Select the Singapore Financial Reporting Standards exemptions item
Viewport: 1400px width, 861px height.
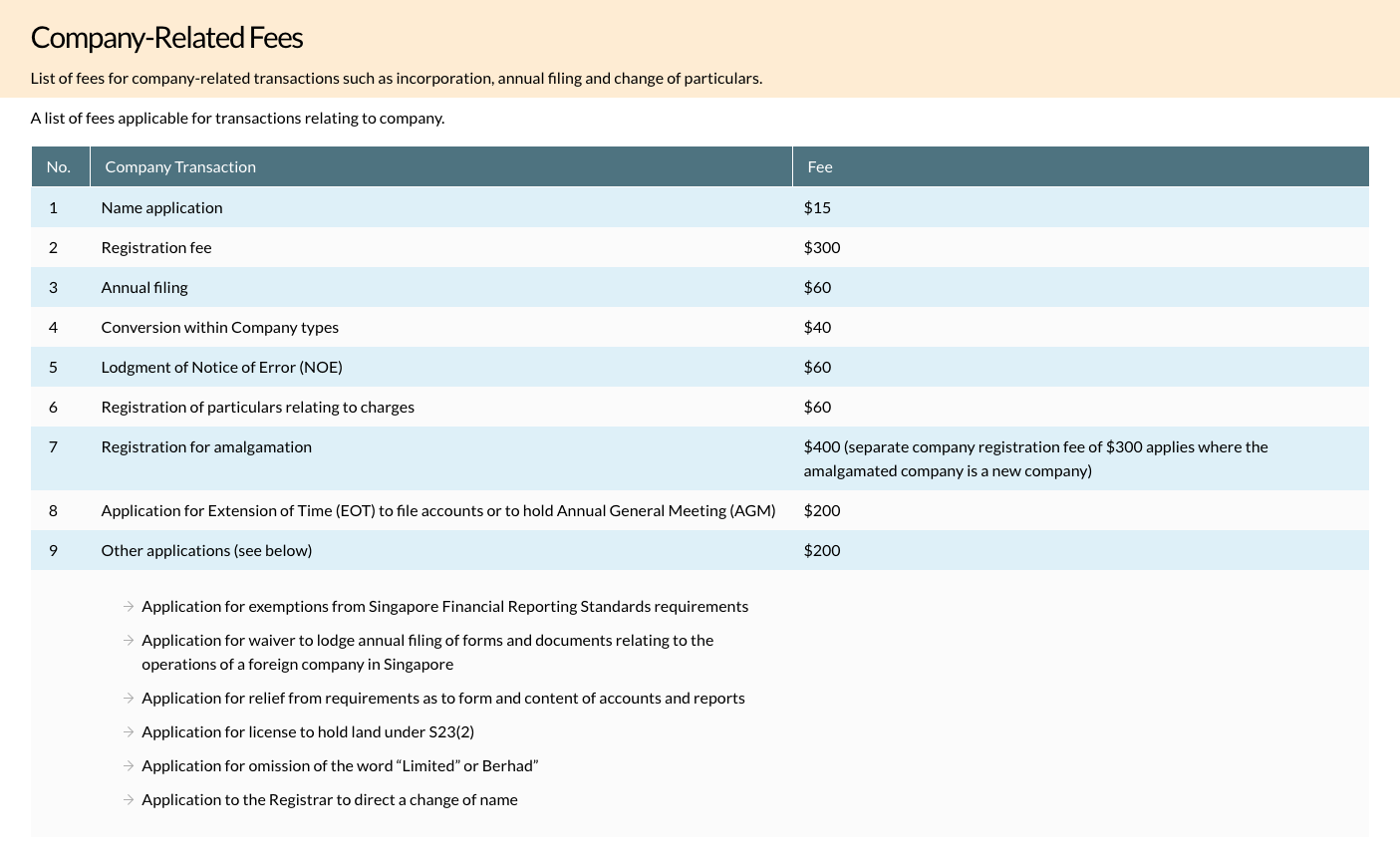(445, 607)
